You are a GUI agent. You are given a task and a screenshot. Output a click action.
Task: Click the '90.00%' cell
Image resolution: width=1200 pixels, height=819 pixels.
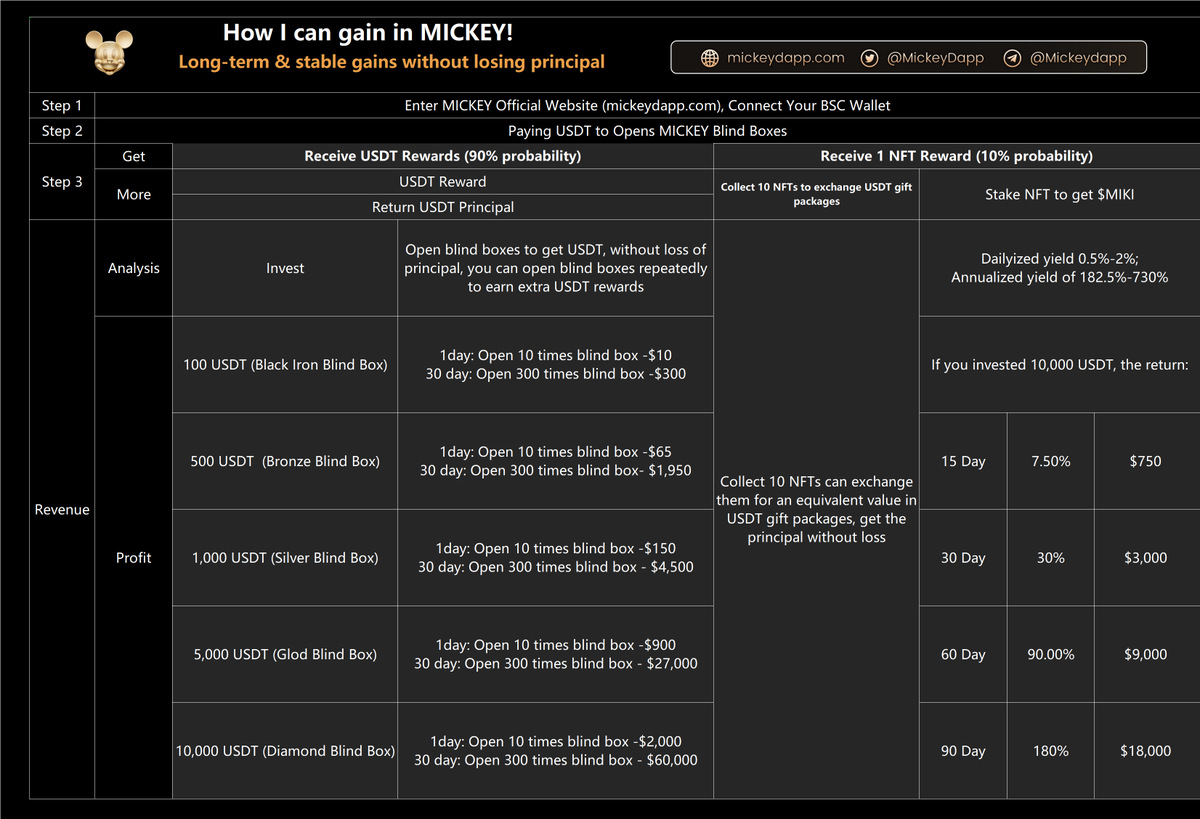click(x=1051, y=654)
